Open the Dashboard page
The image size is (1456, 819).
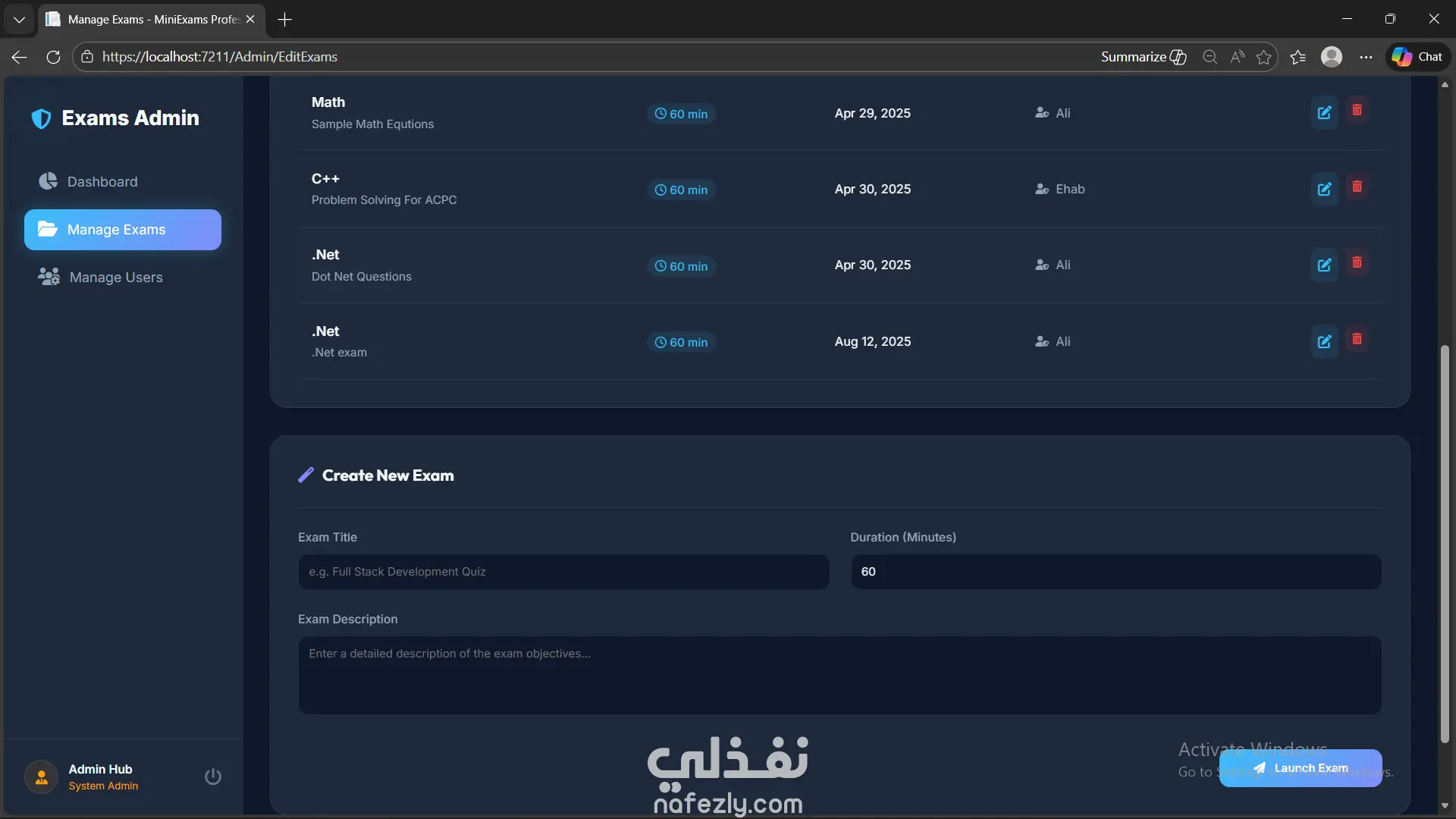tap(102, 182)
